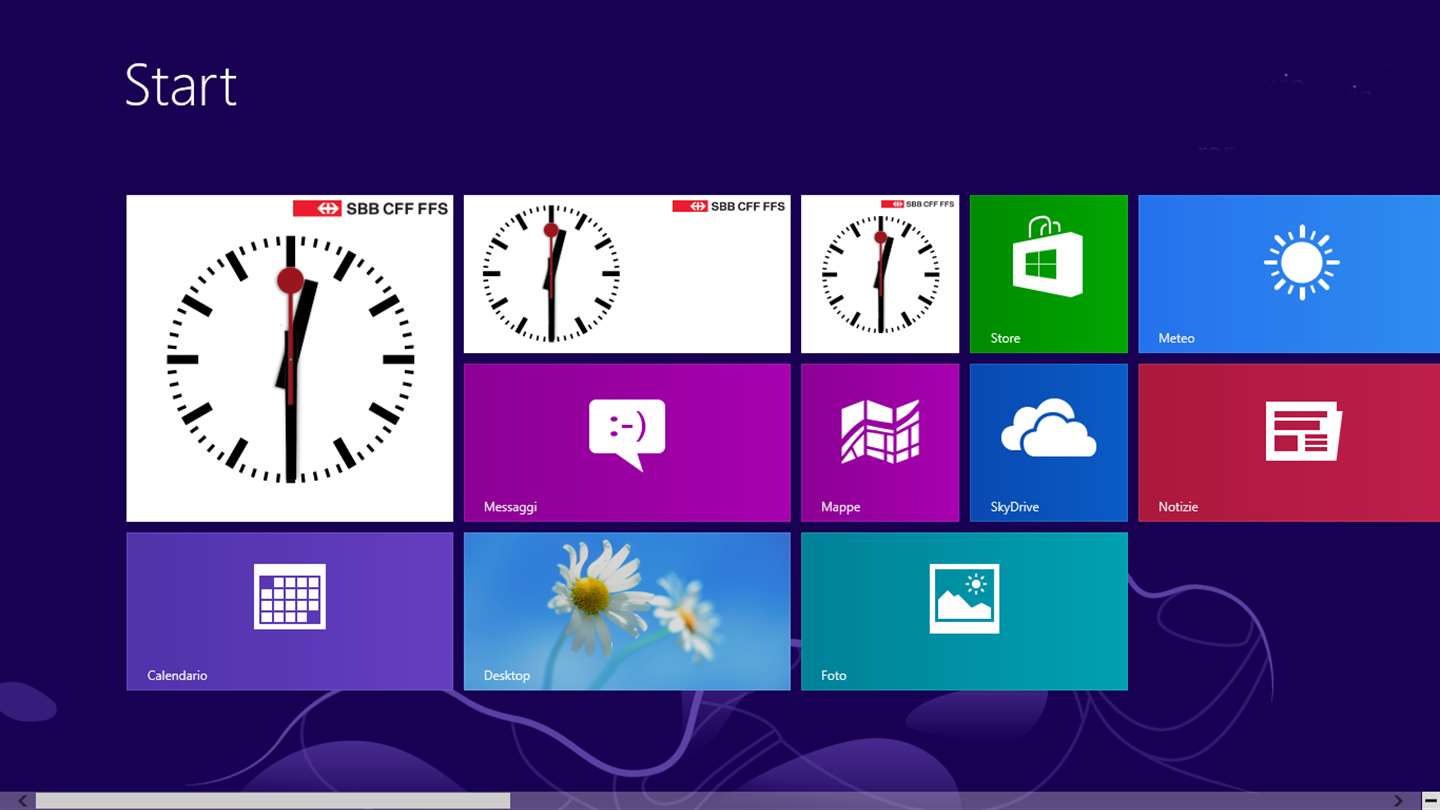The image size is (1440, 810).
Task: Open the large SBB clock tile
Action: (290, 358)
